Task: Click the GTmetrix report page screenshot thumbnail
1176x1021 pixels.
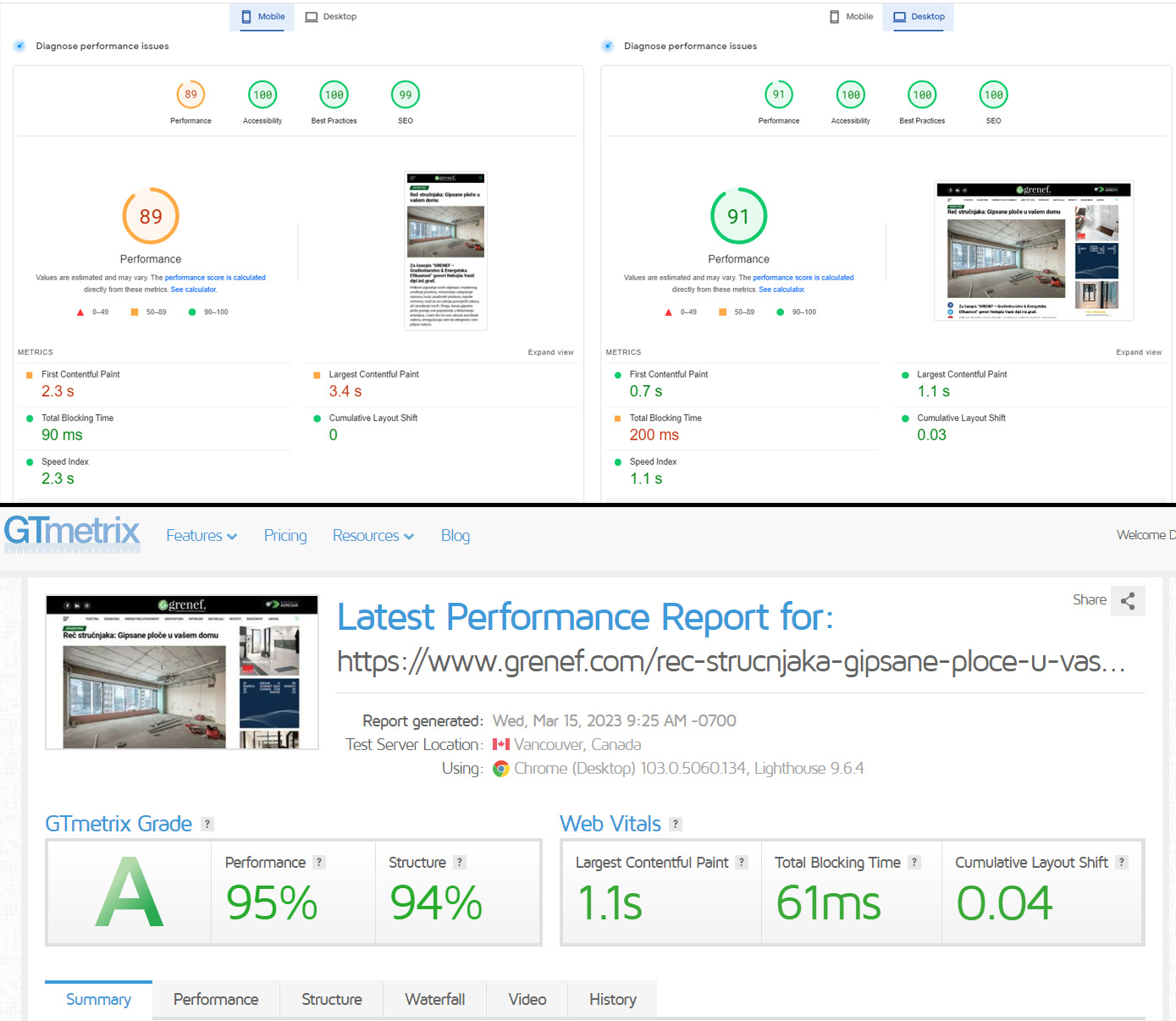Action: pos(182,673)
